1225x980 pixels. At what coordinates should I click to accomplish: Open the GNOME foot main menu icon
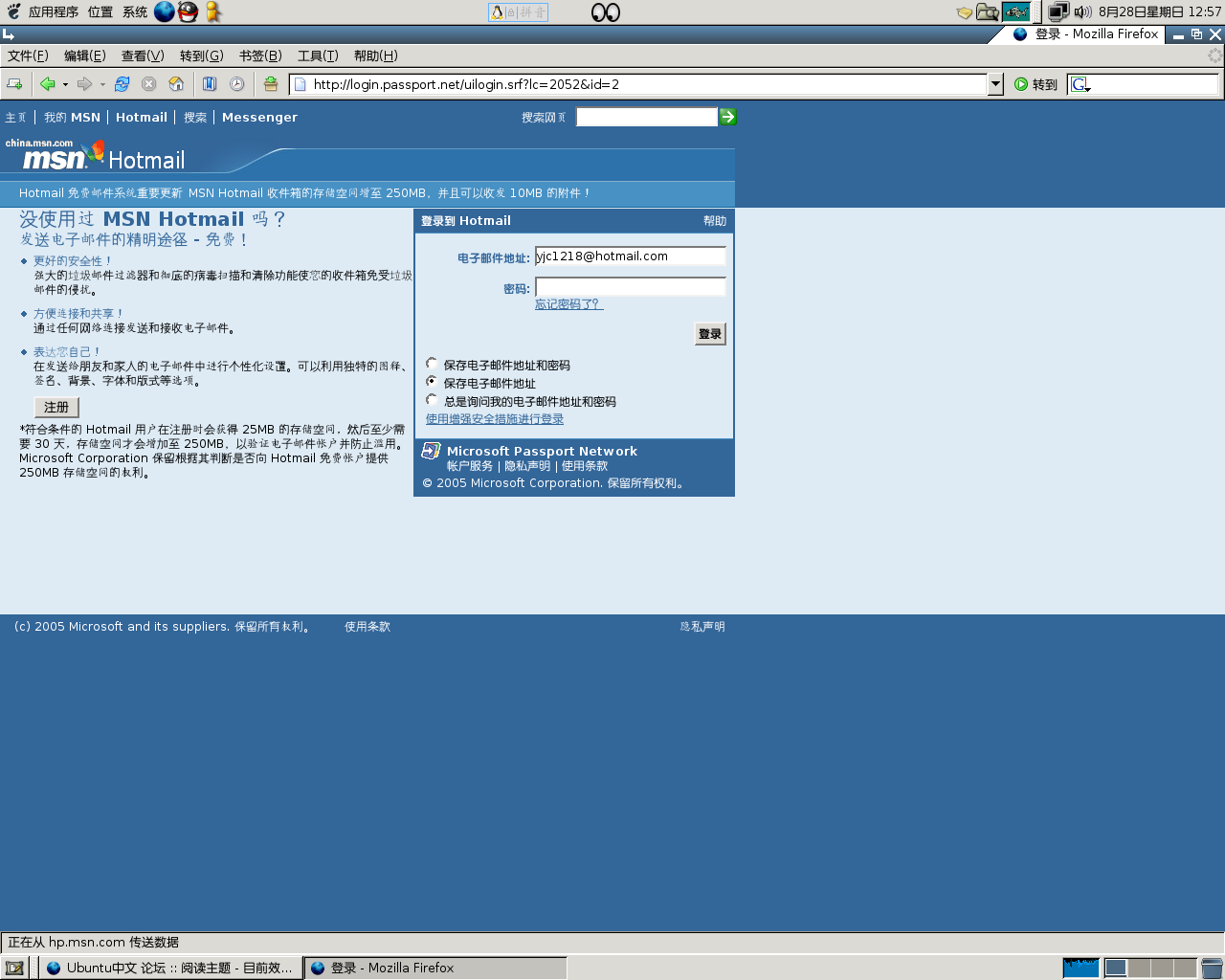13,11
